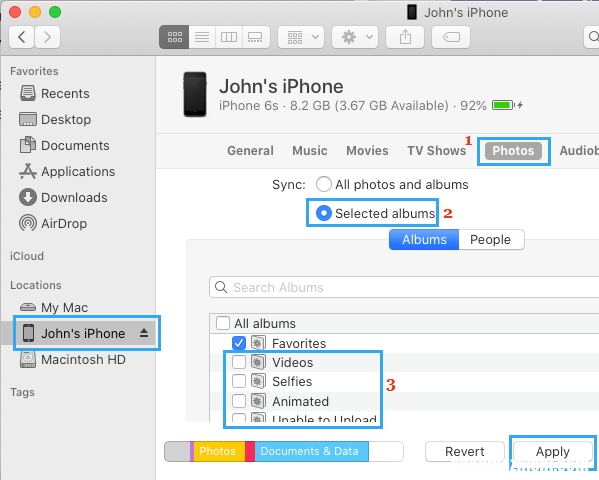Screen dimensions: 599x480
Task: Uncheck the Favorites album checkbox
Action: (x=239, y=343)
